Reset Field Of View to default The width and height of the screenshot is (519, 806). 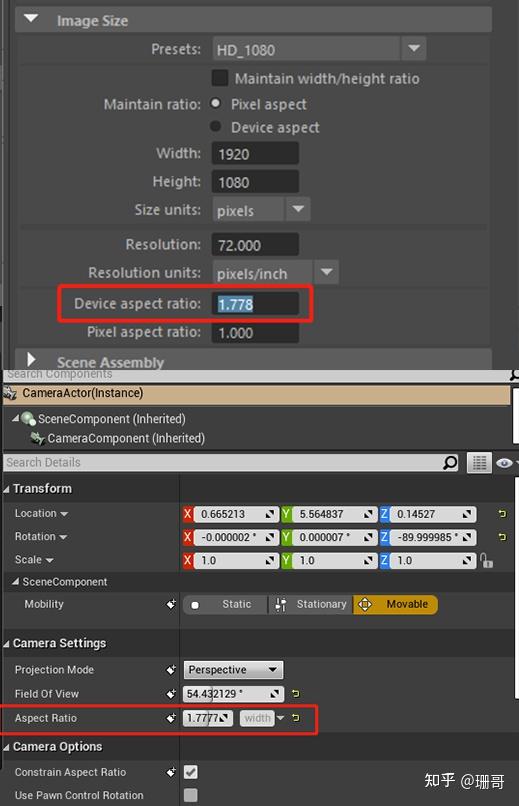click(x=295, y=693)
